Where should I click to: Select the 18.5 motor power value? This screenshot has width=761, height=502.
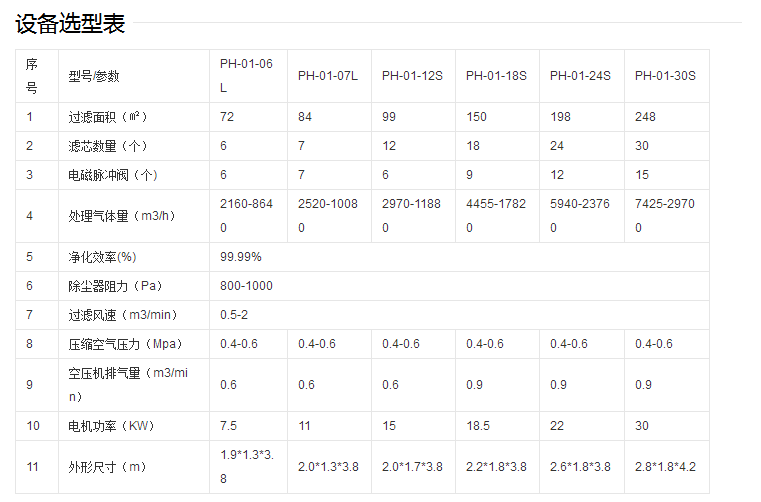coord(478,426)
